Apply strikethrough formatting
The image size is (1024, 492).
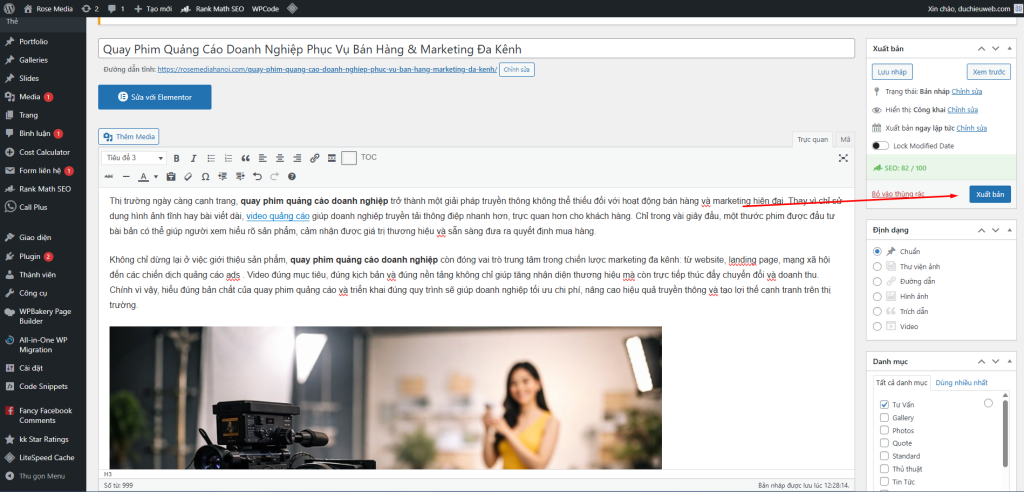tap(108, 176)
